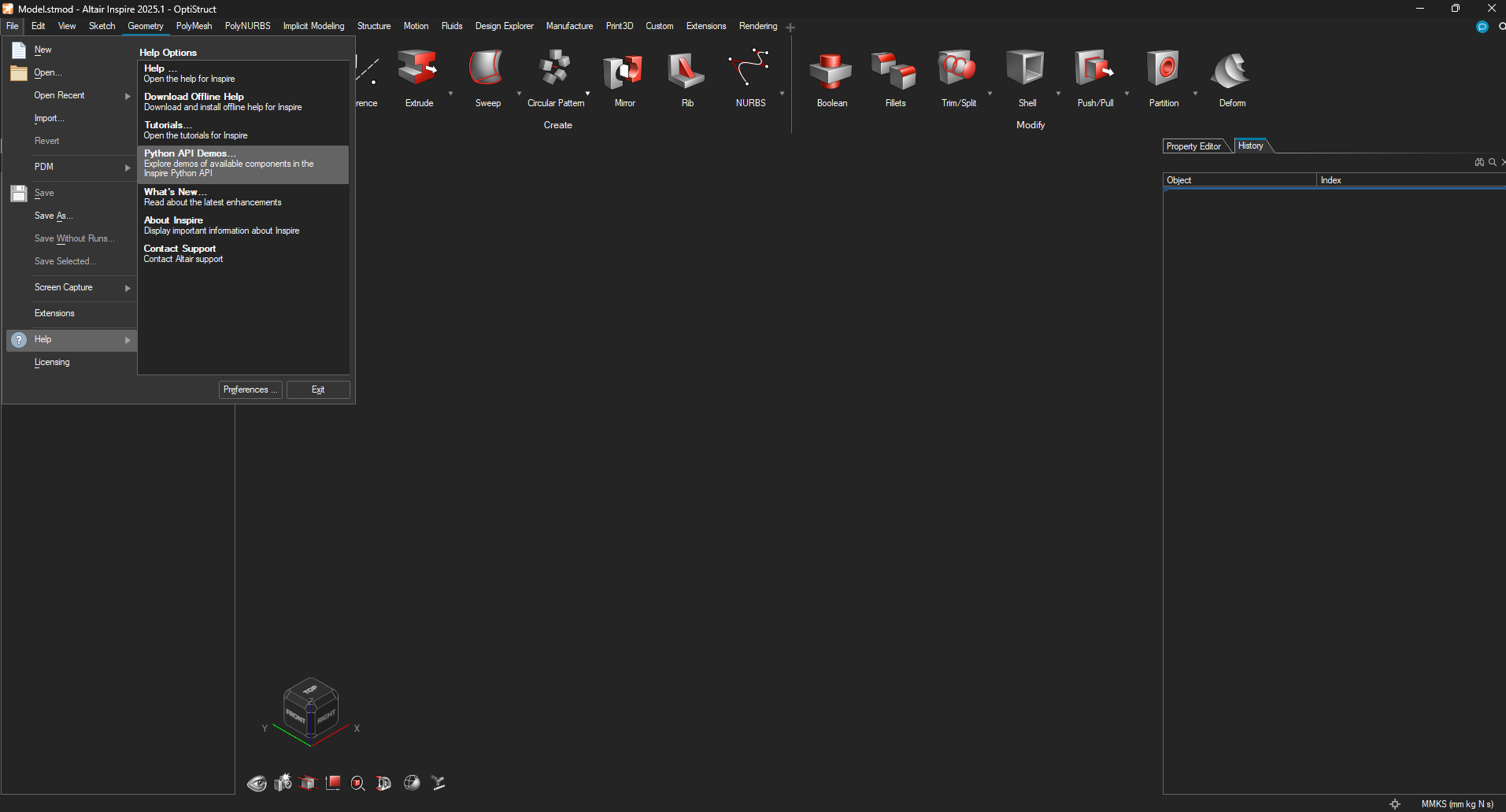Click the FRONT face of view cube
Screen dimensions: 1506x812
click(295, 715)
